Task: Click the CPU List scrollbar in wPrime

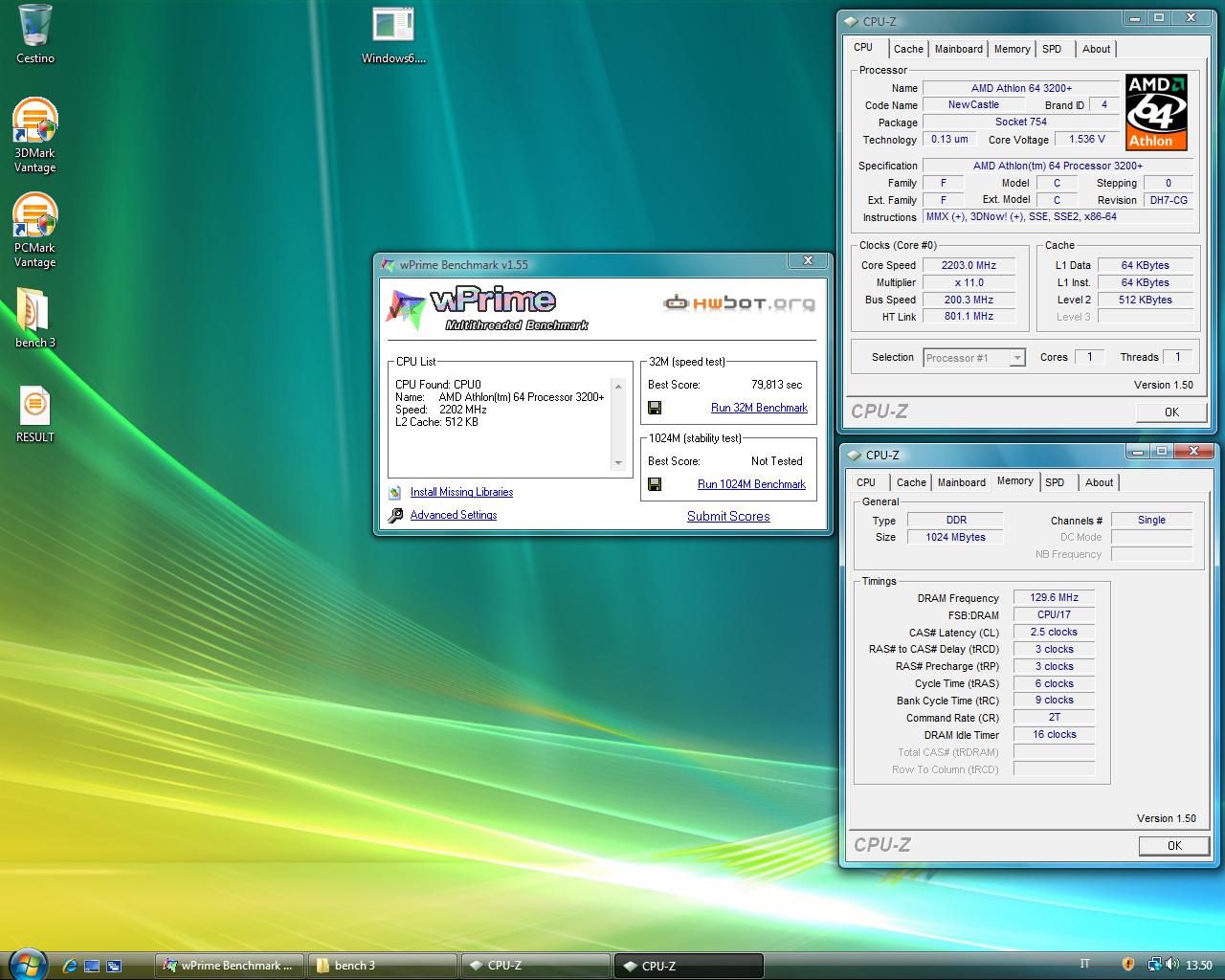Action: (618, 425)
